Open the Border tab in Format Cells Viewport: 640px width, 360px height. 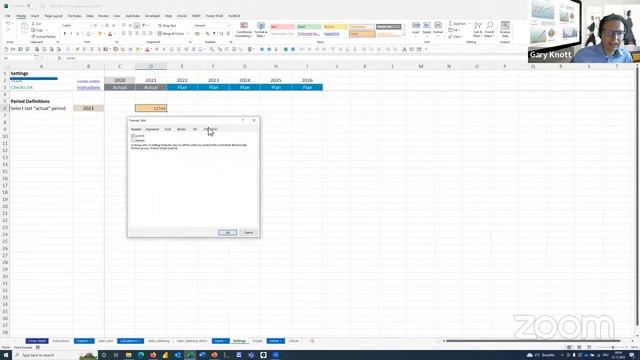click(x=181, y=129)
